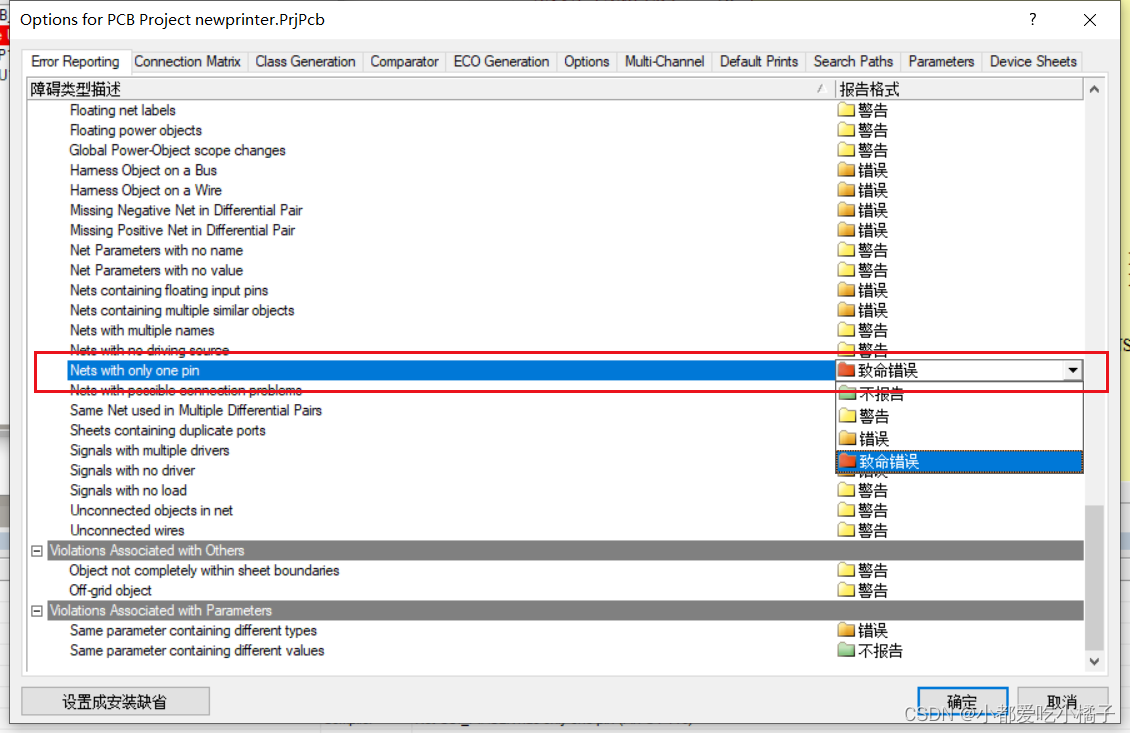Open the Class Generation tab
The width and height of the screenshot is (1130, 733).
[305, 61]
